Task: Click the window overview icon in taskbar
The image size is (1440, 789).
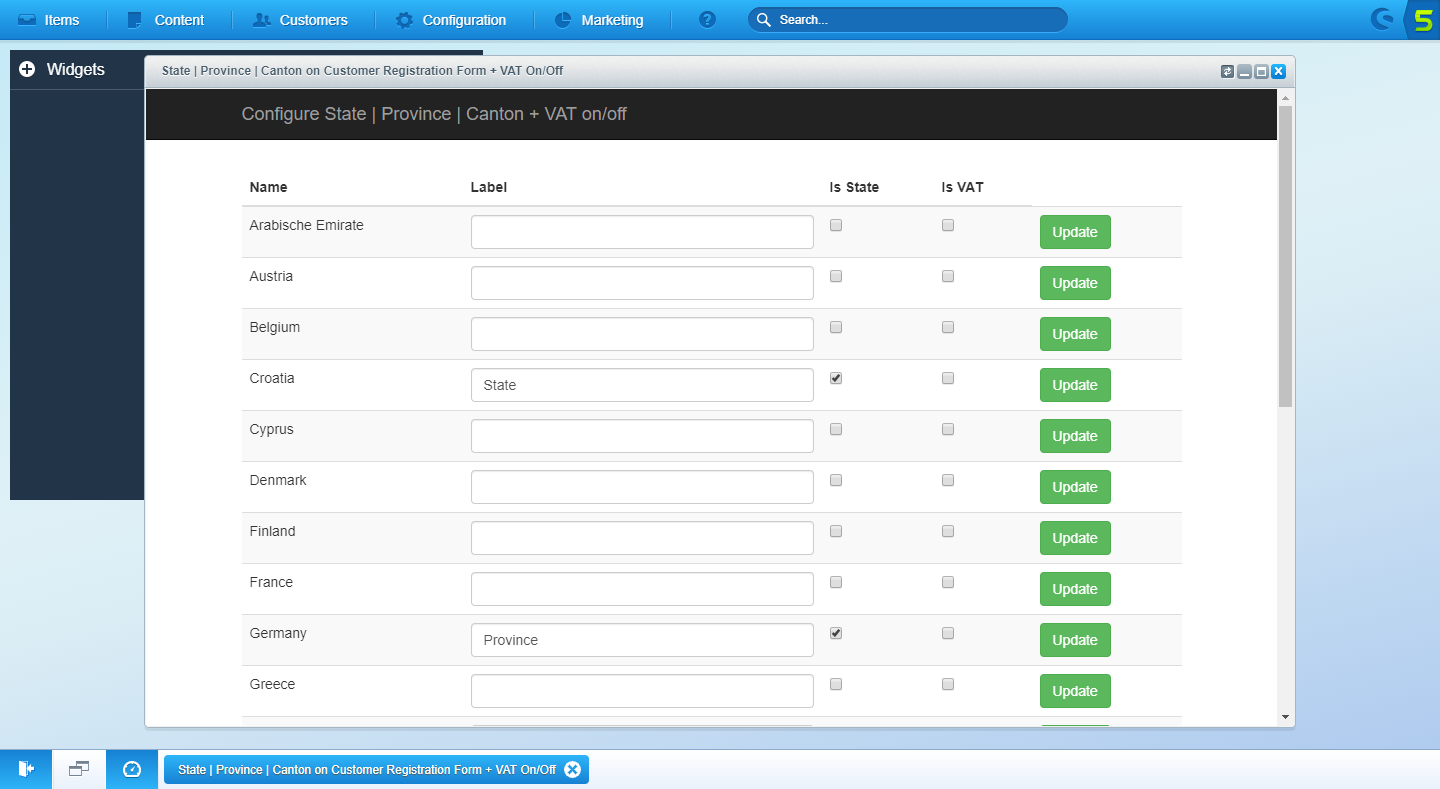Action: tap(79, 769)
